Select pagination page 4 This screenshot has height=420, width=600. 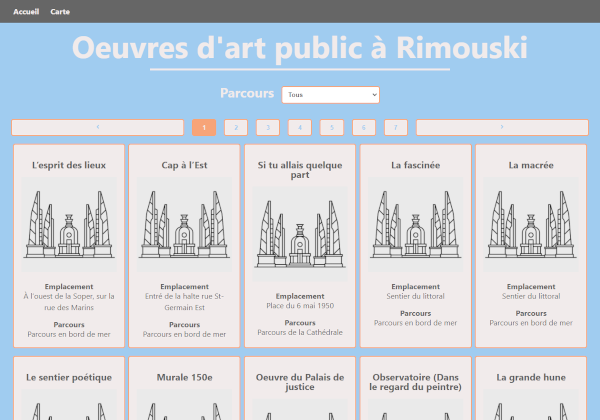click(300, 127)
